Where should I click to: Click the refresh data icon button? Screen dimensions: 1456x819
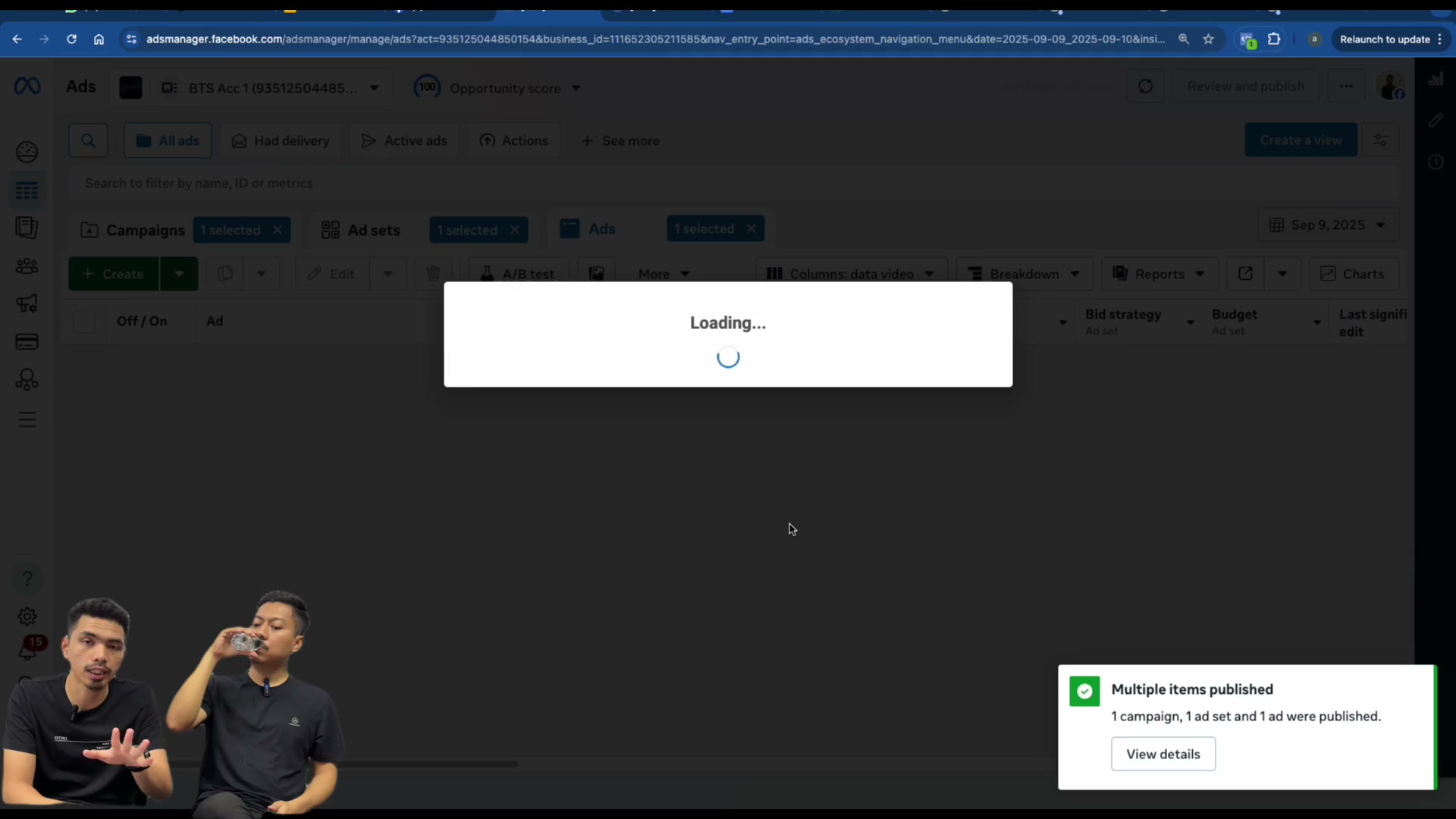[1145, 86]
